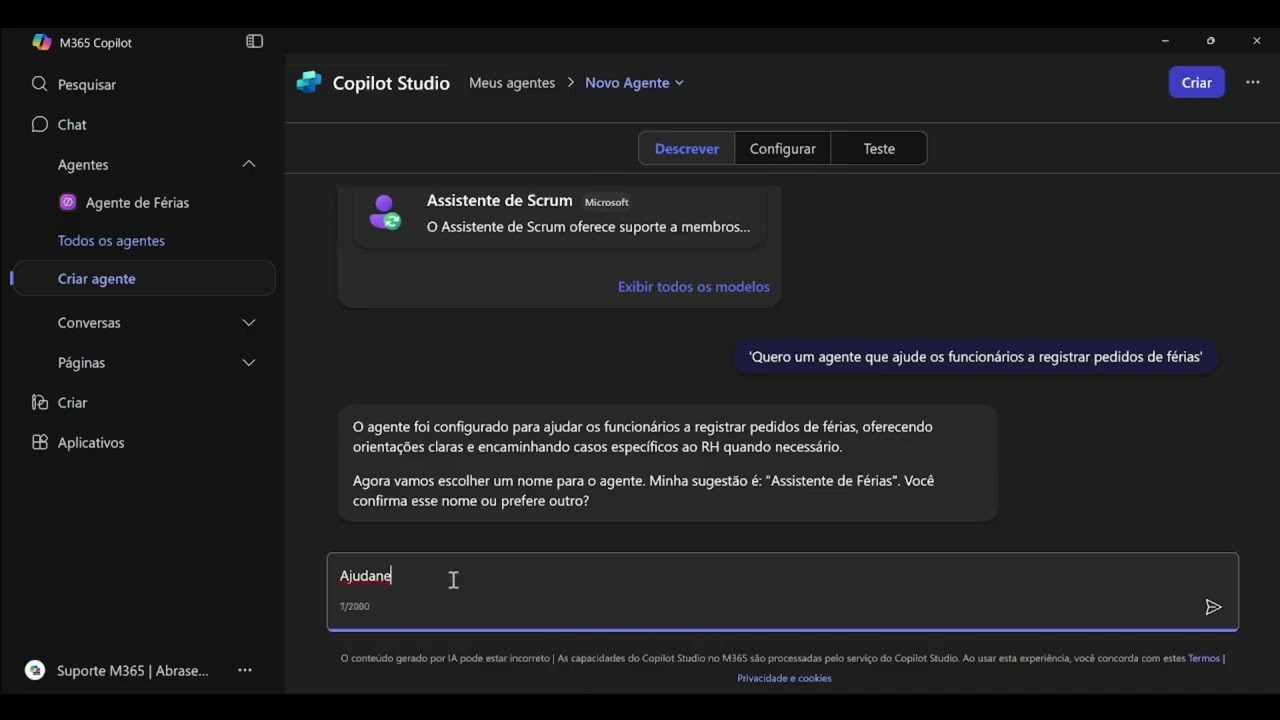This screenshot has height=720, width=1280.
Task: Click the Pesquisar magnifier icon
Action: pos(40,84)
